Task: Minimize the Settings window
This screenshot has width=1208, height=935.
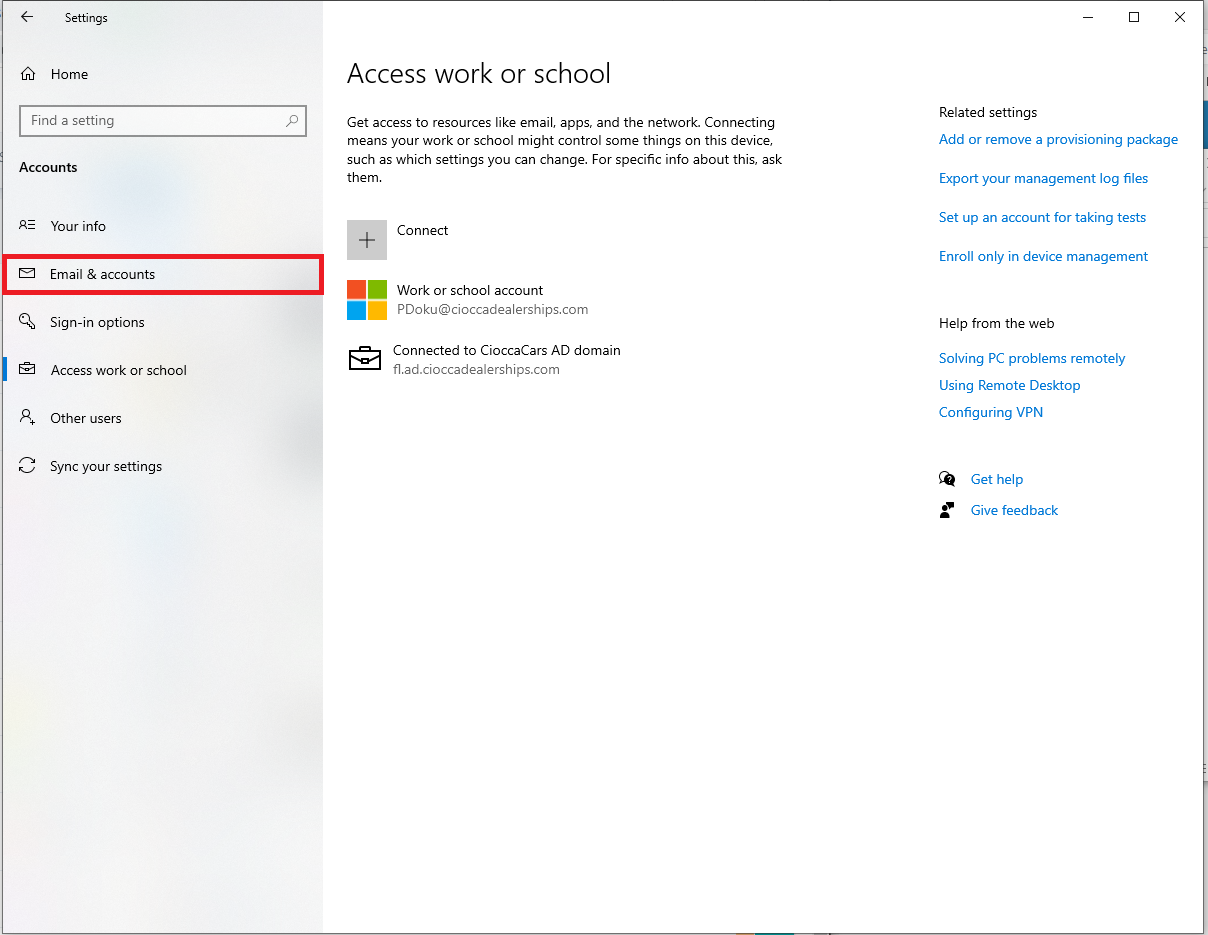Action: point(1088,17)
